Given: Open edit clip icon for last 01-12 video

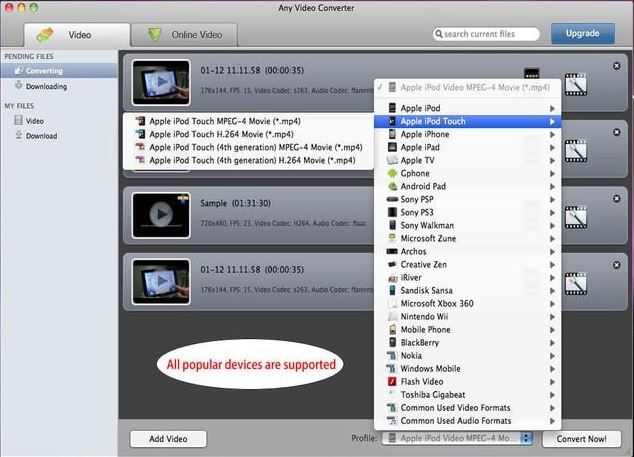Looking at the screenshot, I should point(576,284).
